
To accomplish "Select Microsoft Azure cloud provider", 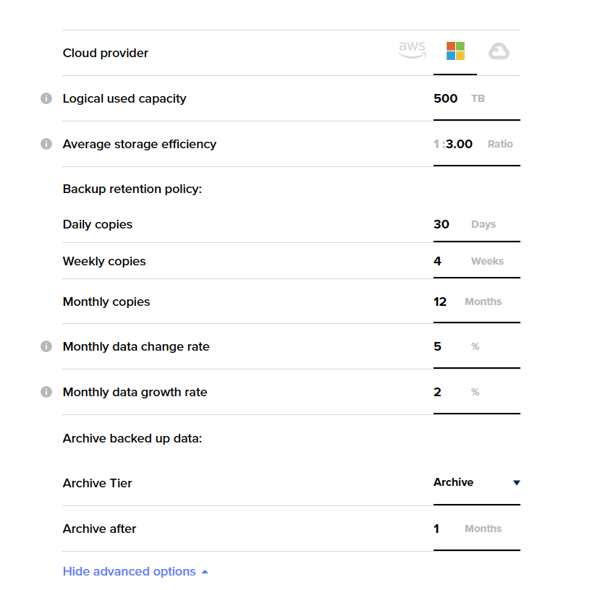I will coord(455,52).
